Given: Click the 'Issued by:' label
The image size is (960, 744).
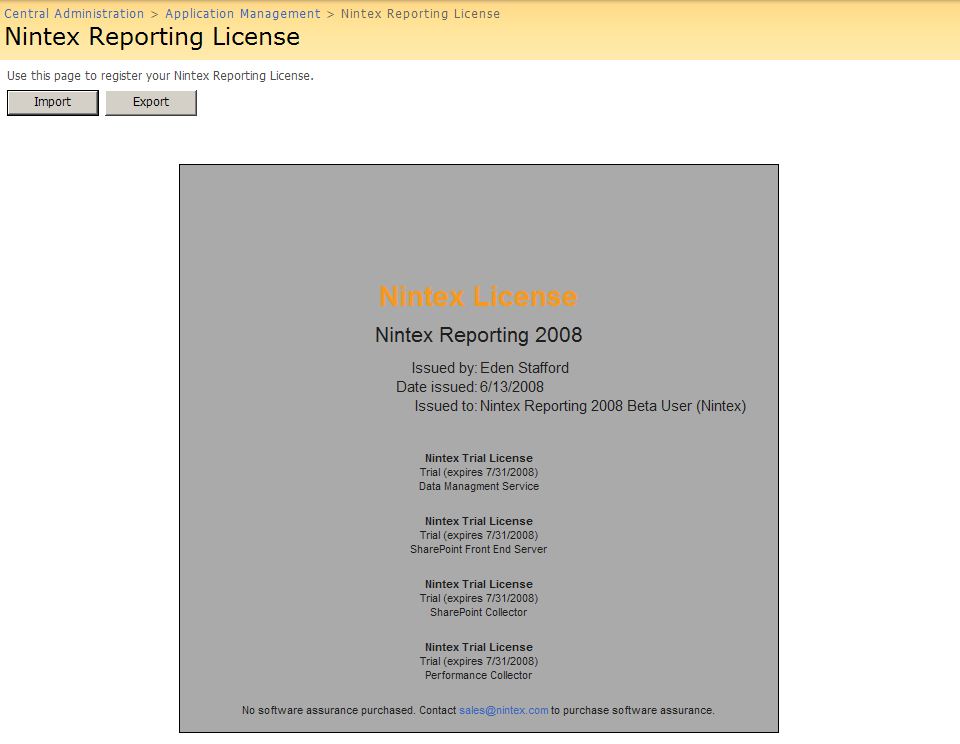Looking at the screenshot, I should click(x=444, y=368).
